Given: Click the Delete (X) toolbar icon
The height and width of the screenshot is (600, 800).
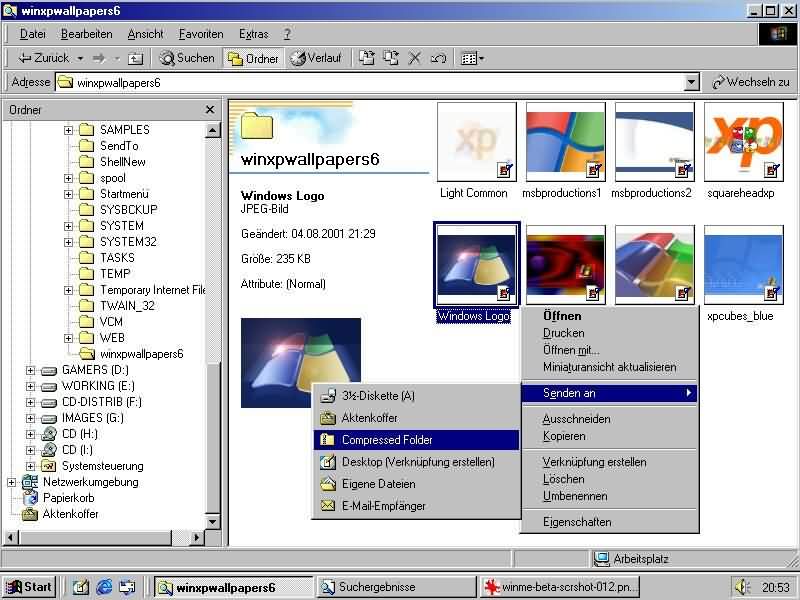Looking at the screenshot, I should pyautogui.click(x=415, y=58).
